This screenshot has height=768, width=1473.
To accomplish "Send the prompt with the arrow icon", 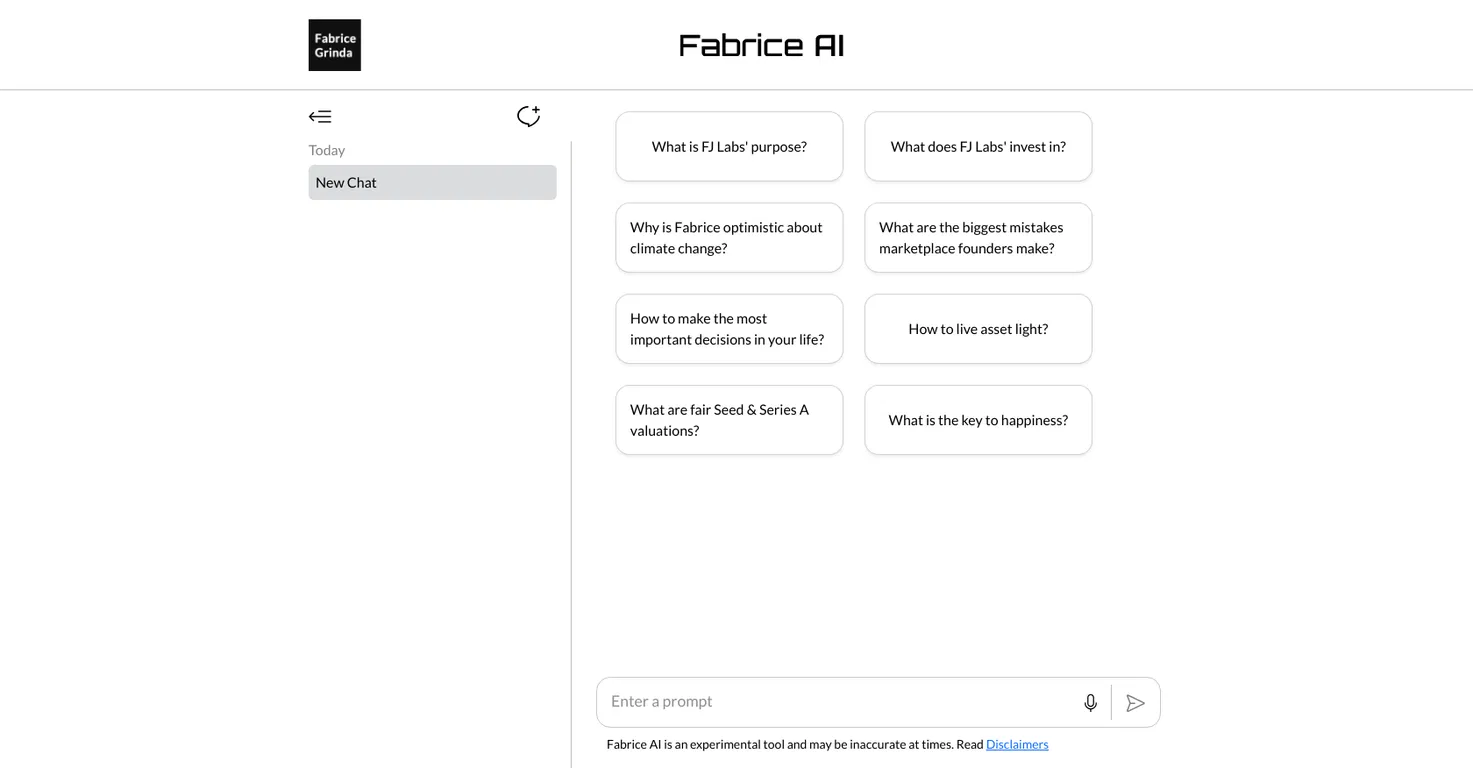I will pos(1135,703).
